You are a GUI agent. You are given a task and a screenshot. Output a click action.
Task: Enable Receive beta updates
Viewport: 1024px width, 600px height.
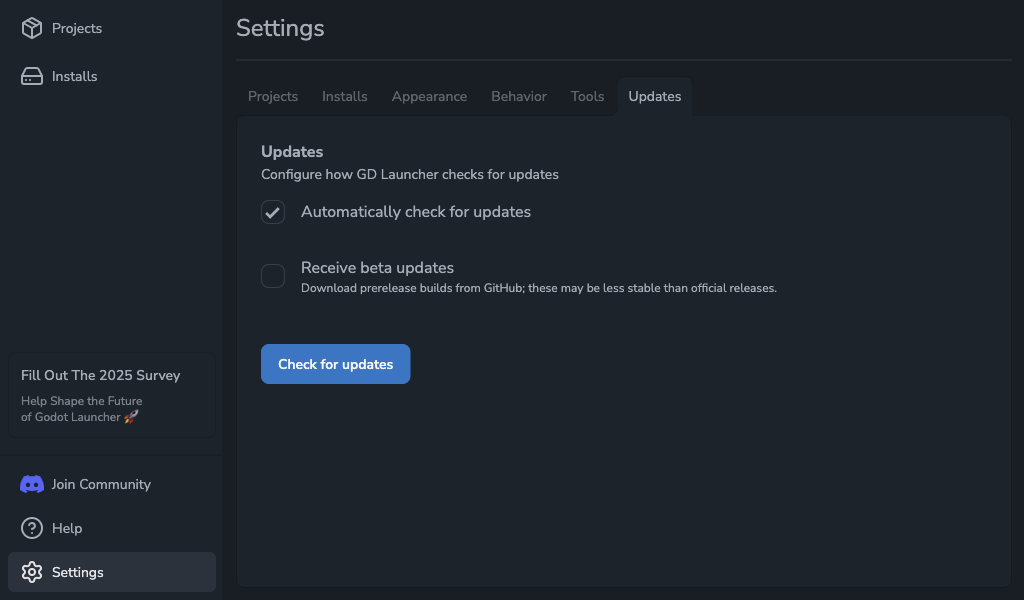[272, 276]
